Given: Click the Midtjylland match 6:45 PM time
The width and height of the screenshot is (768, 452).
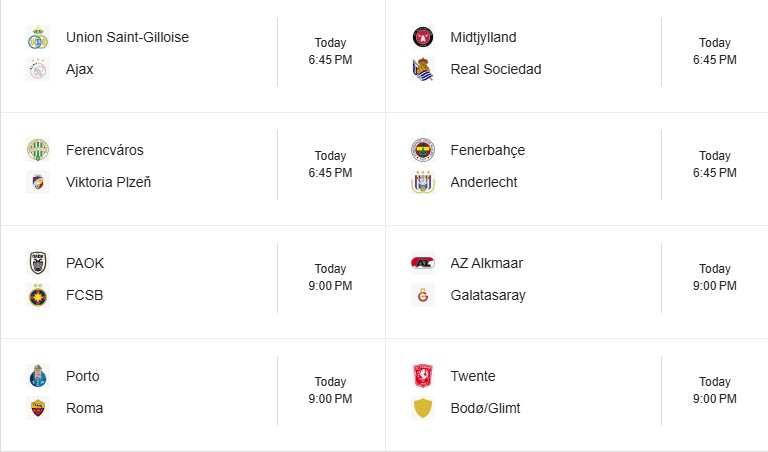Looking at the screenshot, I should tap(715, 60).
